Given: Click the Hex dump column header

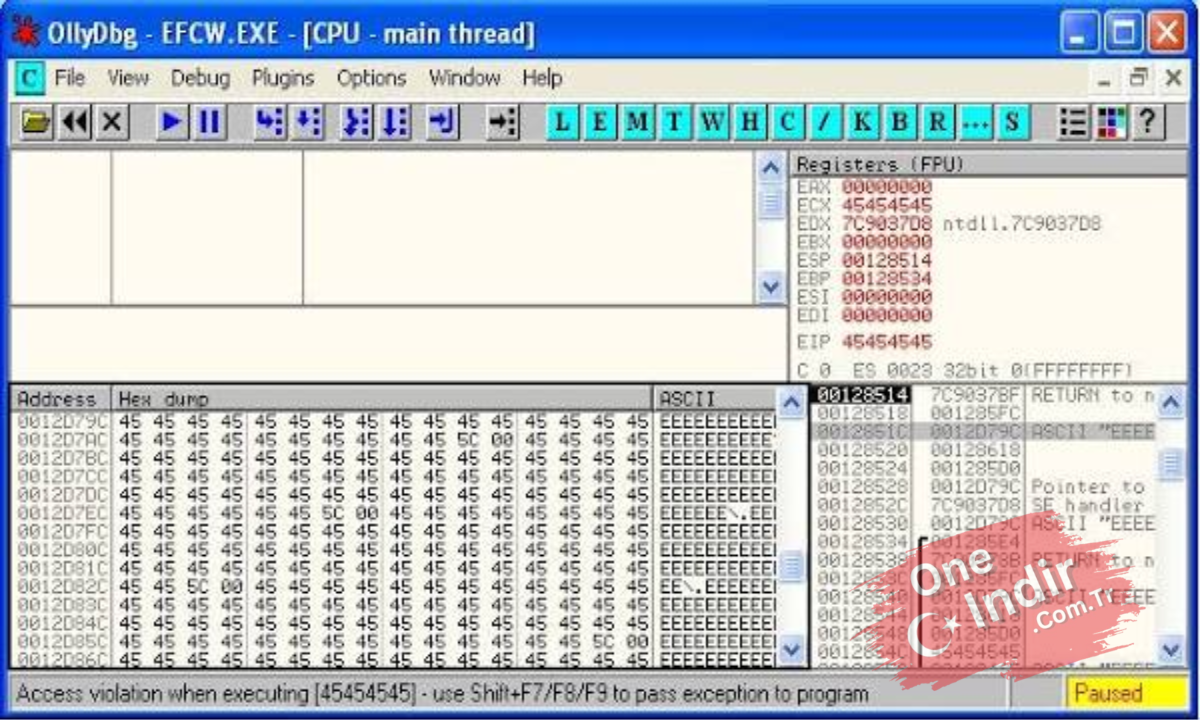Looking at the screenshot, I should click(382, 399).
